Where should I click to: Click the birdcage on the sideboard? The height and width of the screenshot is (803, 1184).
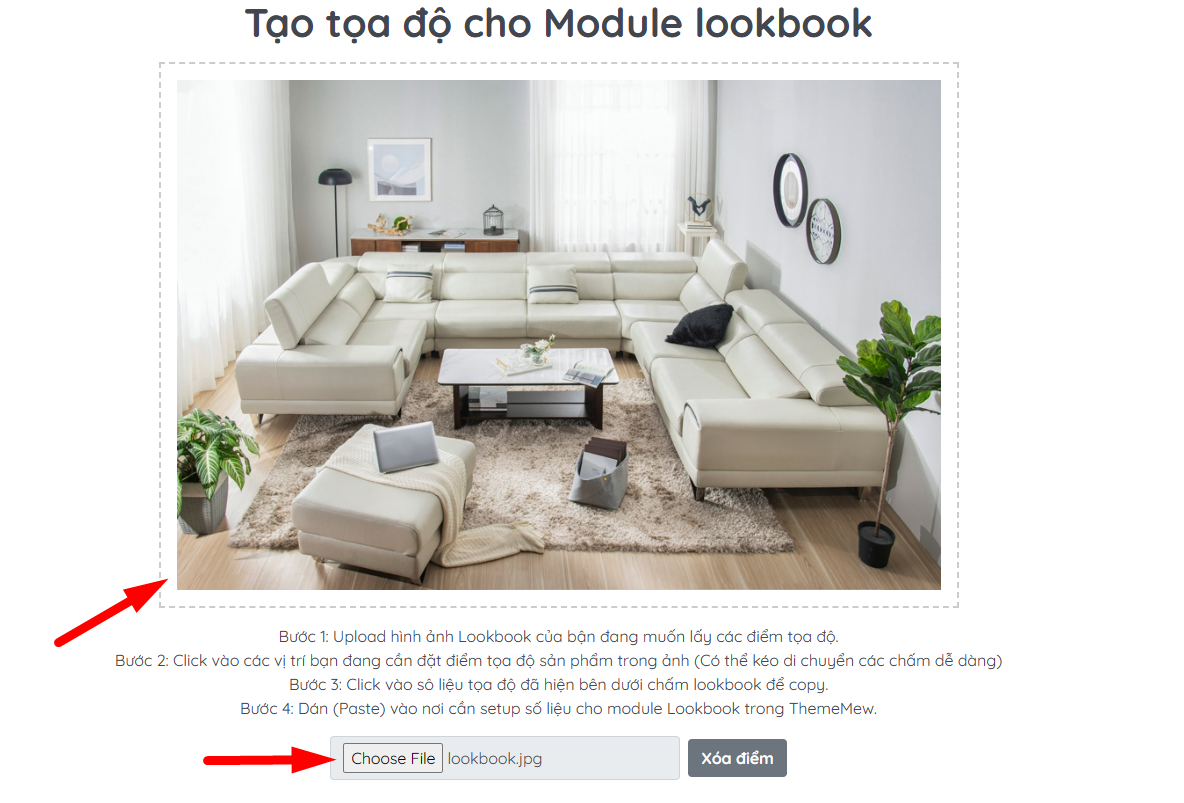[x=493, y=219]
